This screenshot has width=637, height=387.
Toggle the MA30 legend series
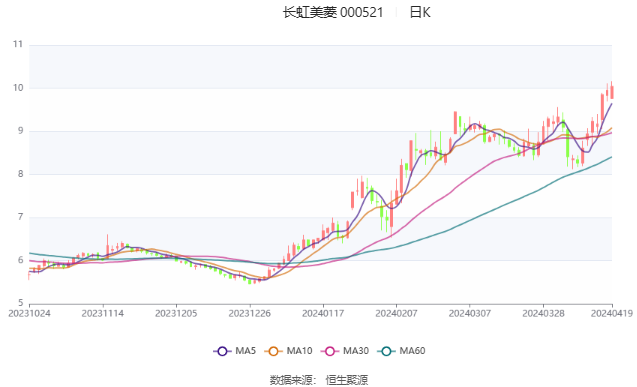tap(345, 351)
